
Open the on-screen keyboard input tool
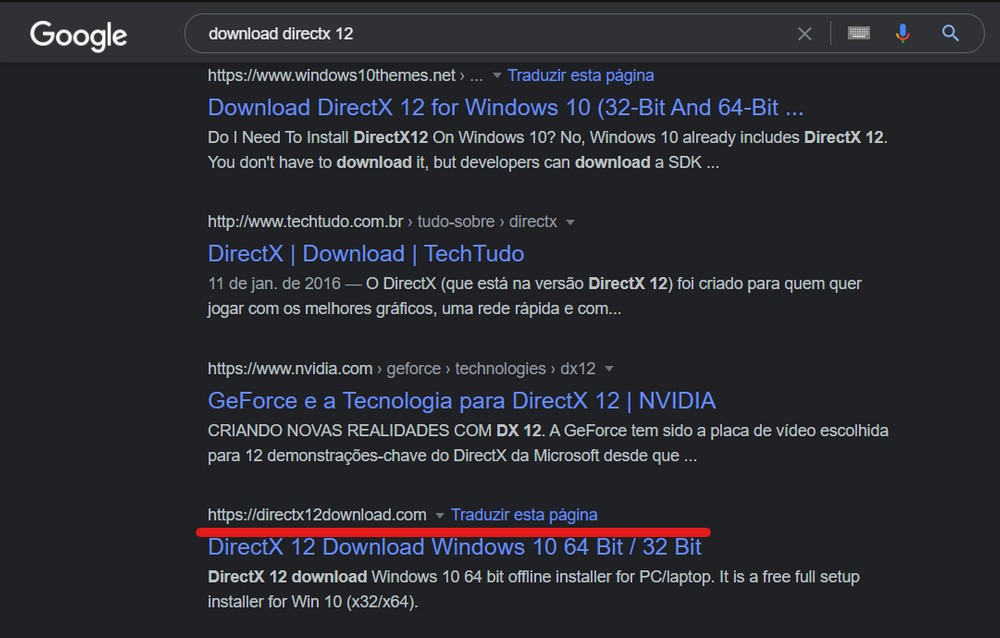858,34
